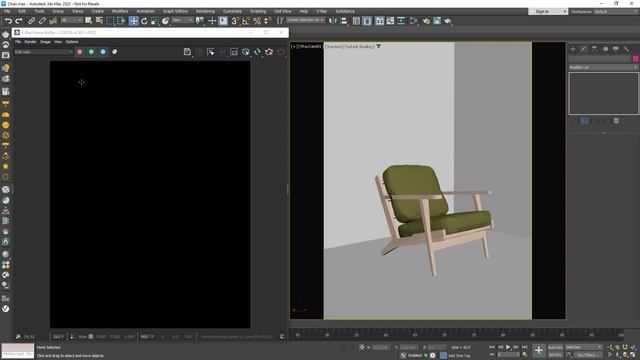This screenshot has width=640, height=360.
Task: Toggle the green channel in frame buffer
Action: coord(91,52)
